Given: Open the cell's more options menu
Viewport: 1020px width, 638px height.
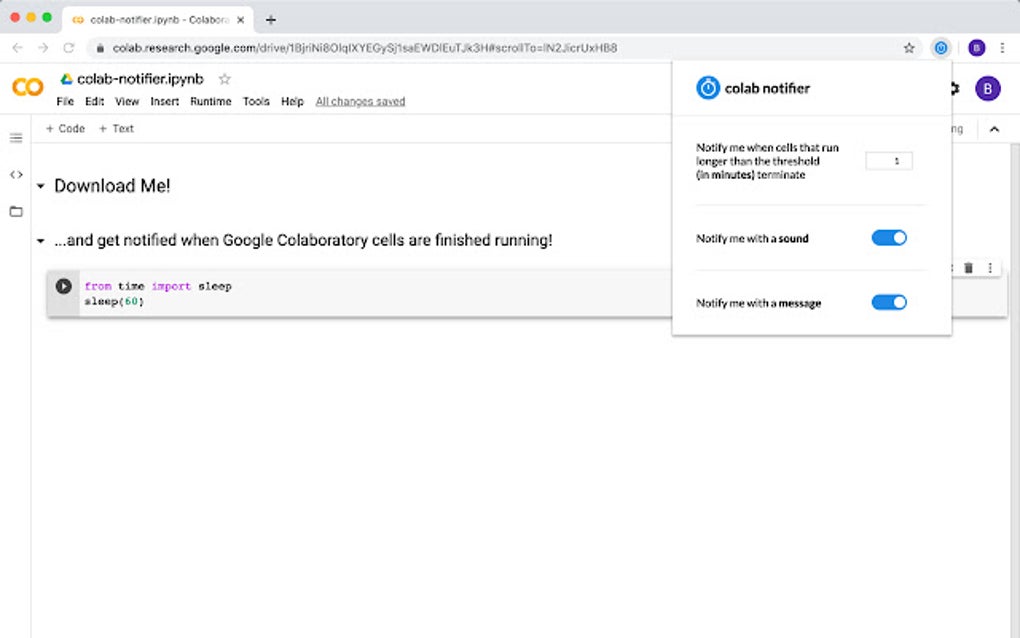Looking at the screenshot, I should click(990, 267).
